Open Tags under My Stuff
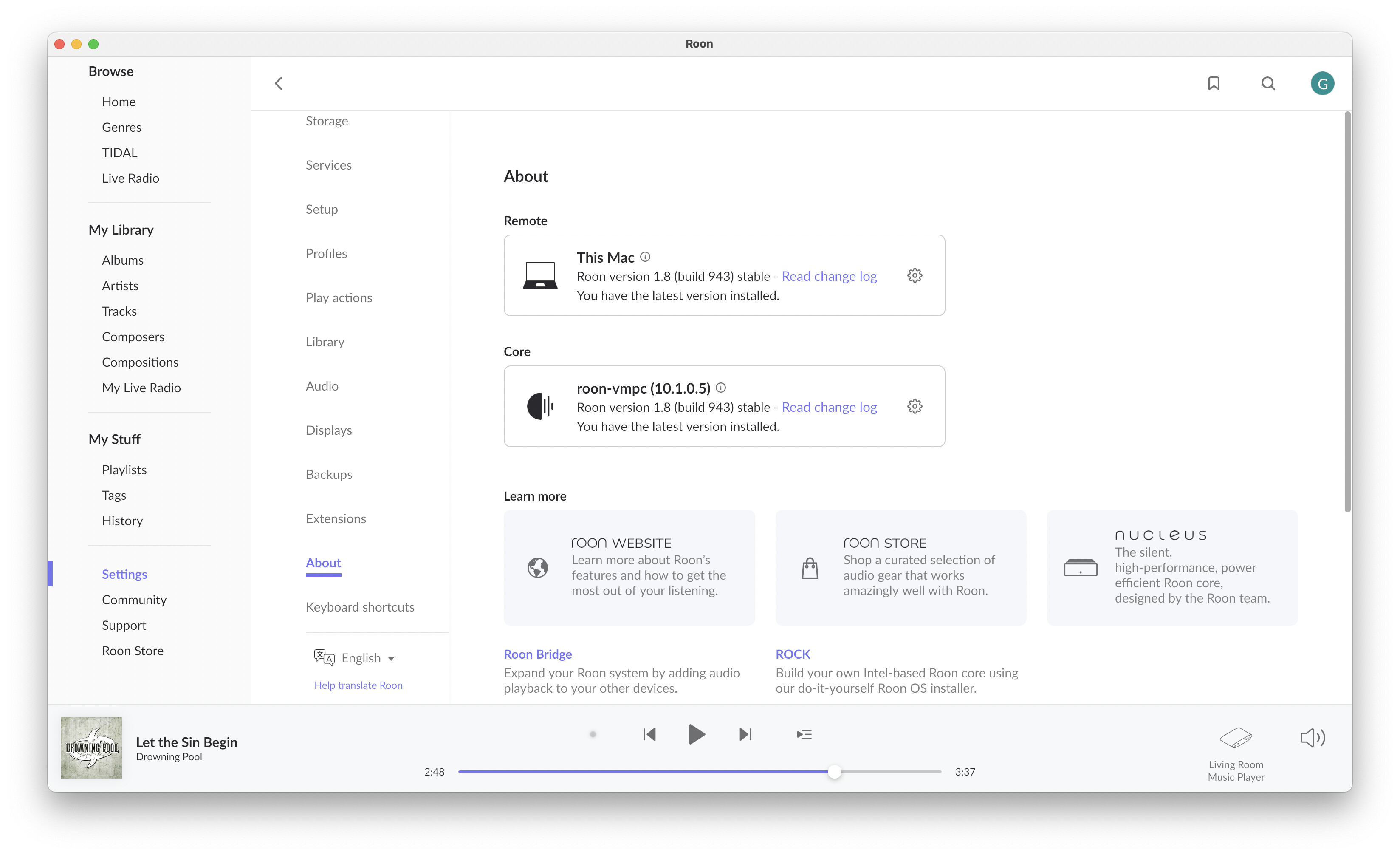Image resolution: width=1400 pixels, height=855 pixels. [x=114, y=495]
